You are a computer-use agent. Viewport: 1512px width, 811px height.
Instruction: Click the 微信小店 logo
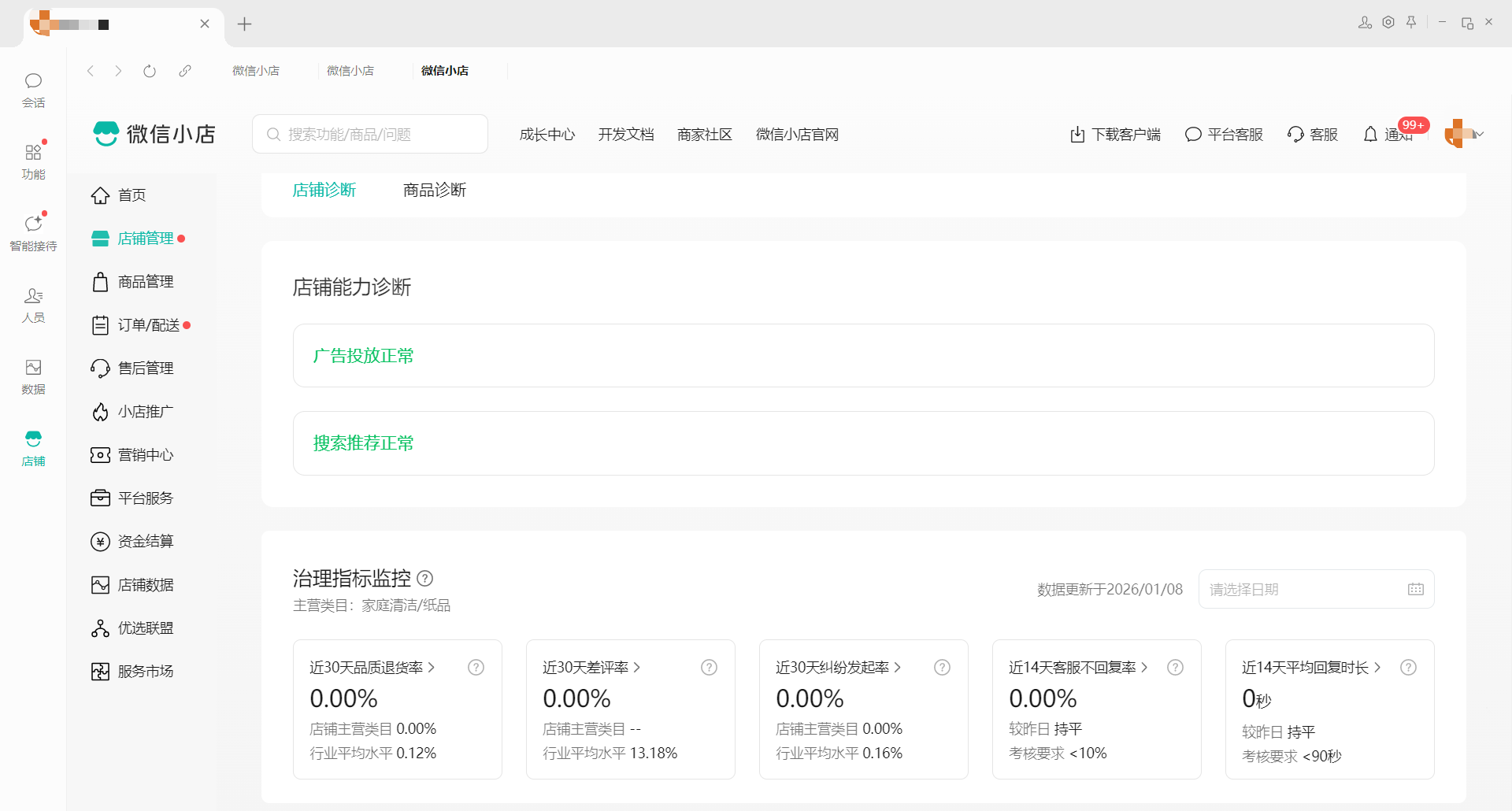click(154, 134)
